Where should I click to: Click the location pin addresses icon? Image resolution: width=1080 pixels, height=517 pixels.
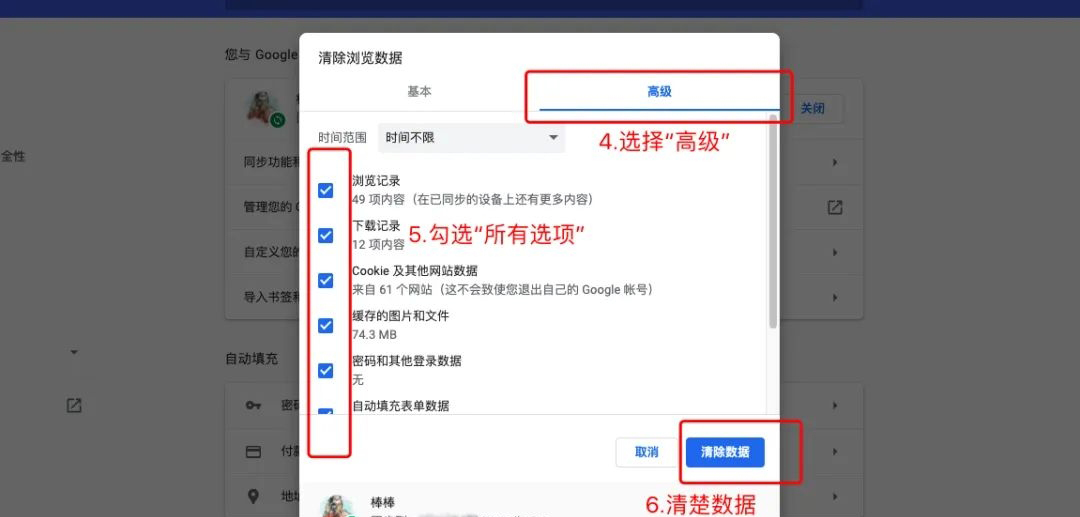tap(253, 496)
